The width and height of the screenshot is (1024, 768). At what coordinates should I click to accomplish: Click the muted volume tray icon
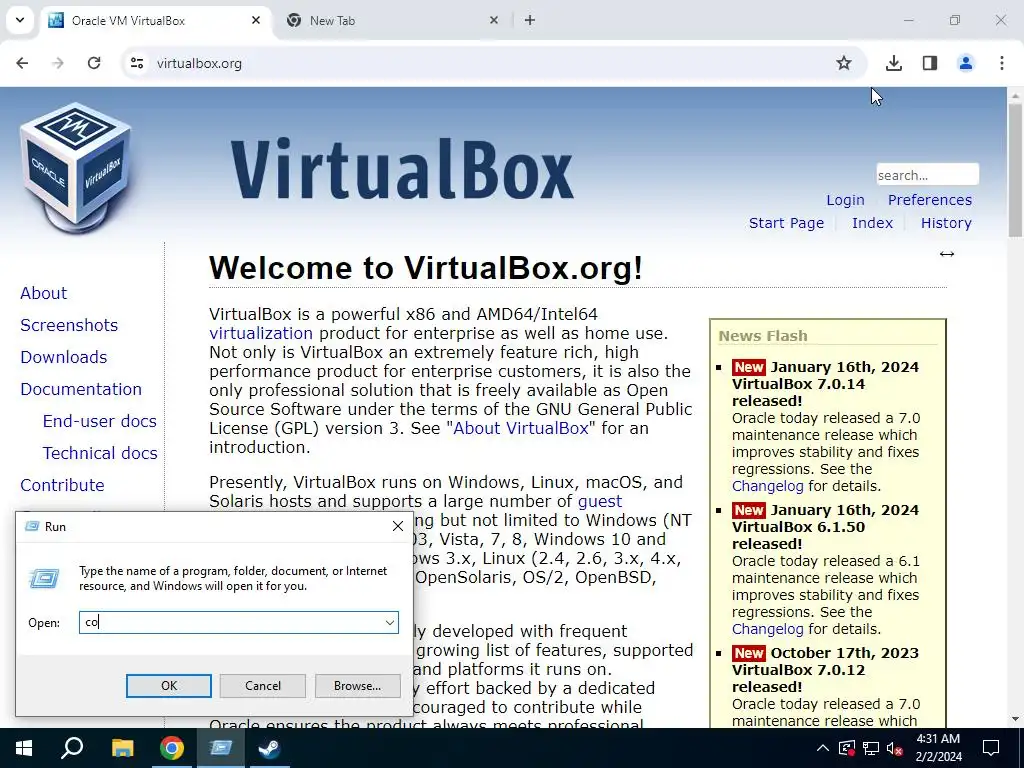pos(895,748)
